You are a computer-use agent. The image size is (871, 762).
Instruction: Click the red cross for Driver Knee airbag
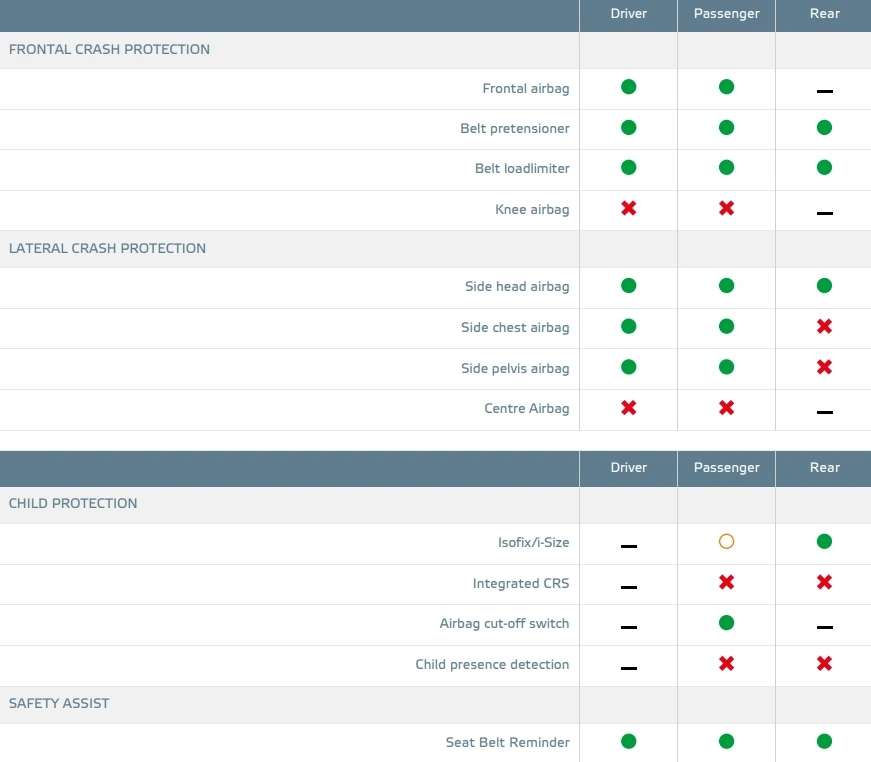[628, 208]
